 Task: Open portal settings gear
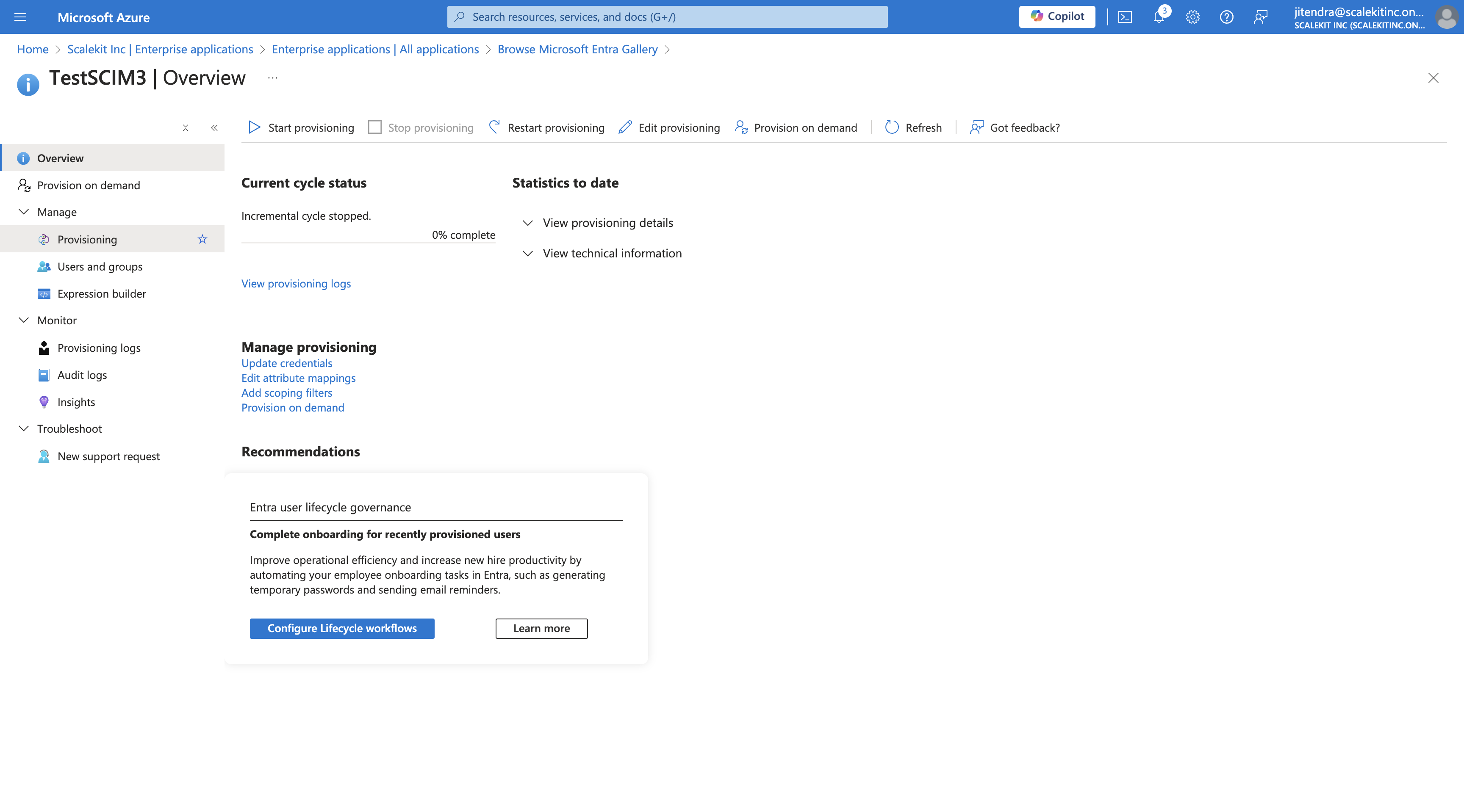tap(1192, 17)
